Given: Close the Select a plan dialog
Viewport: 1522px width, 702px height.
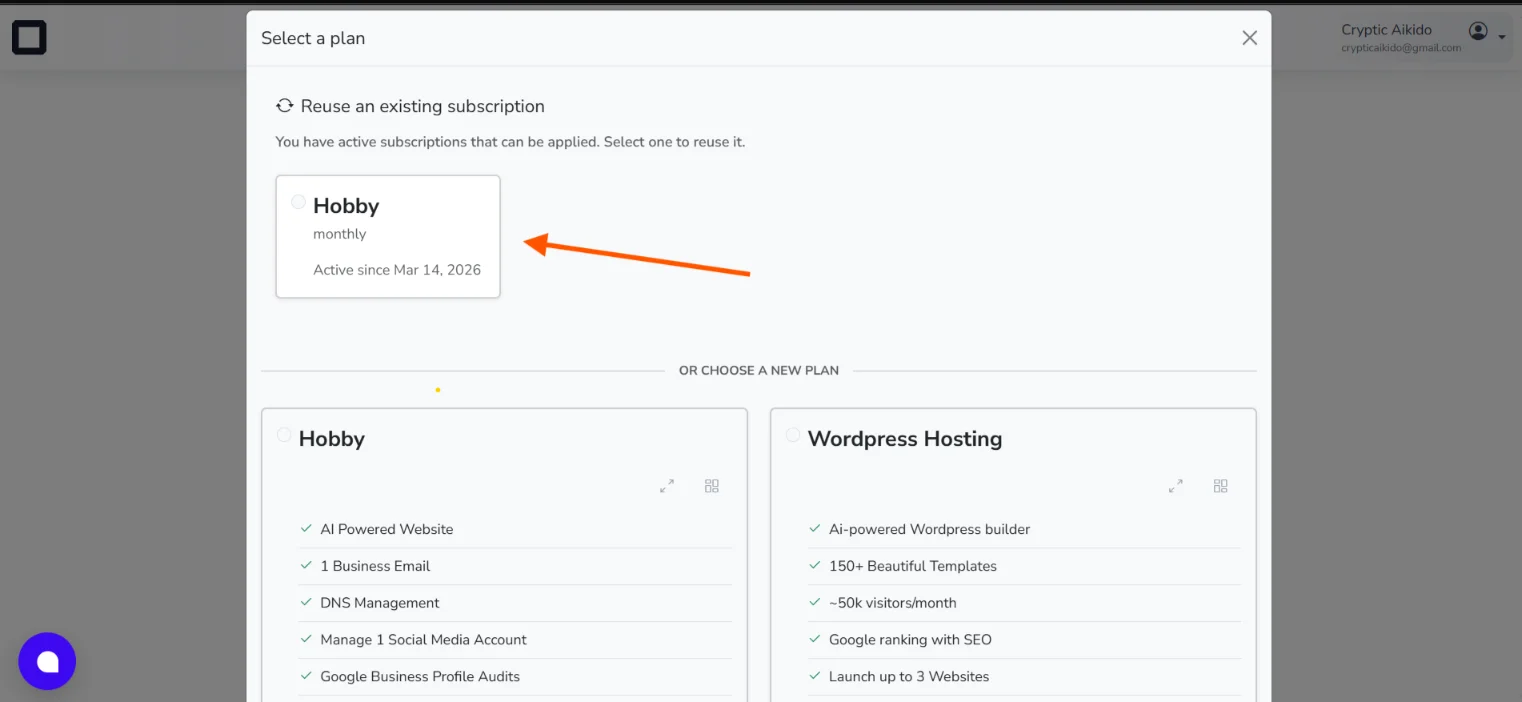Looking at the screenshot, I should 1249,37.
